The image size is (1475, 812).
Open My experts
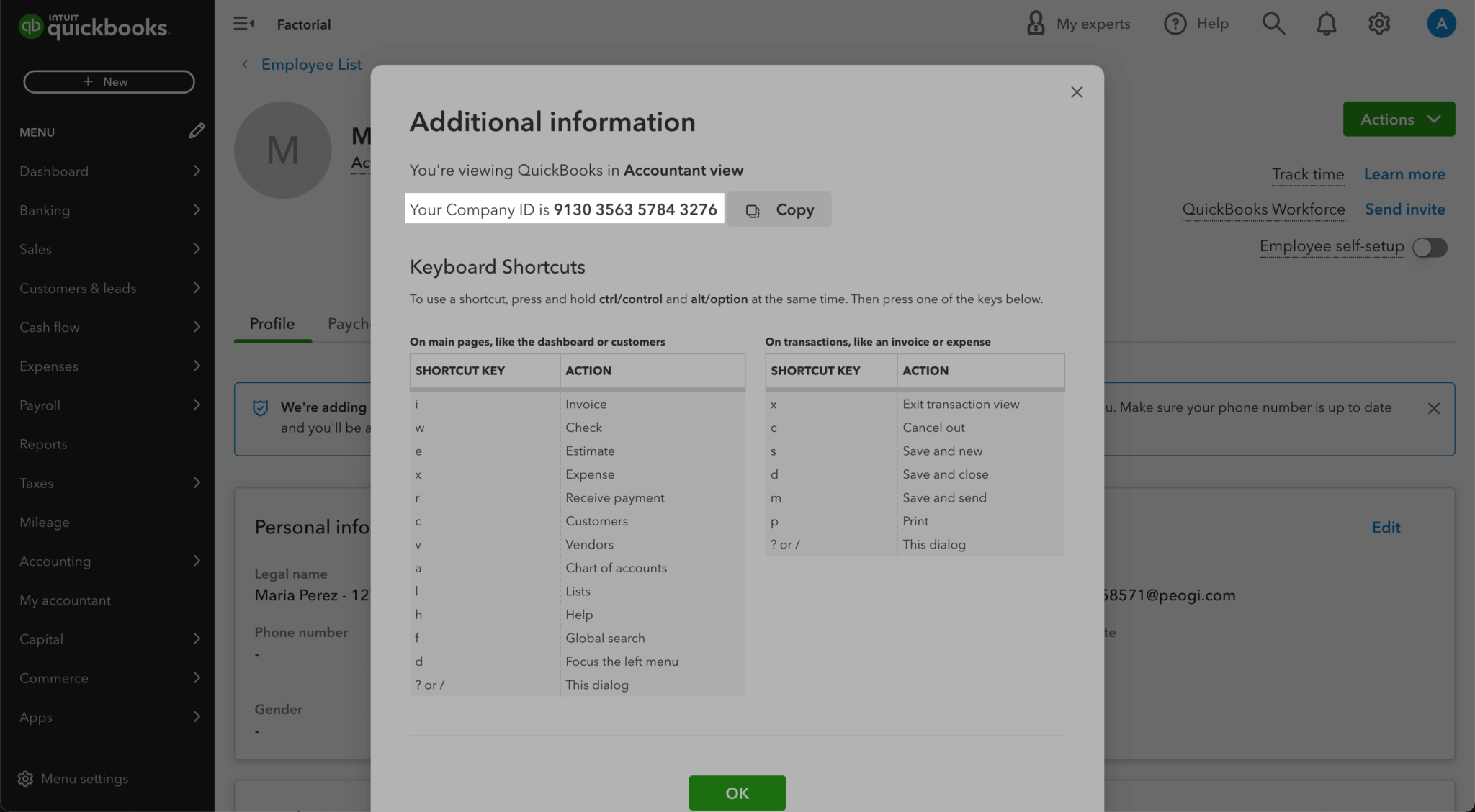(1077, 23)
